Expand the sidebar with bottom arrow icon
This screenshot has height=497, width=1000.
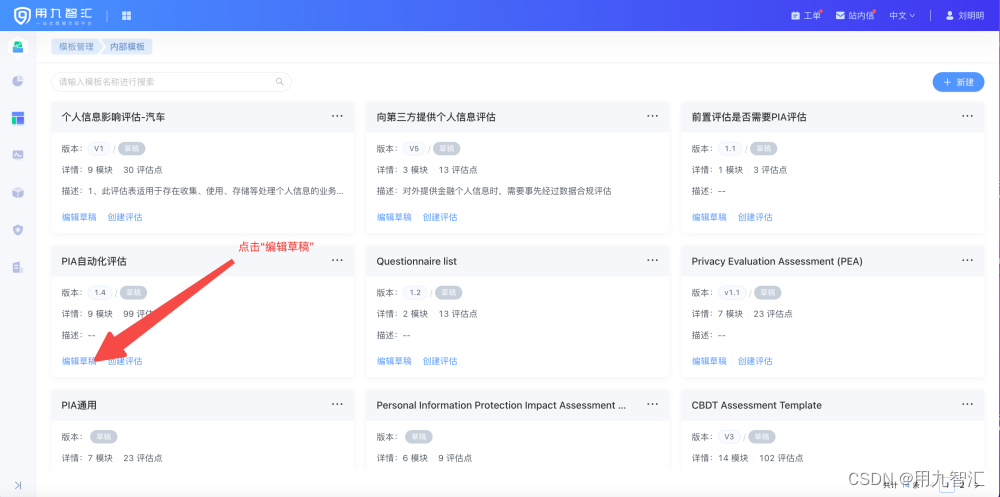pos(18,485)
